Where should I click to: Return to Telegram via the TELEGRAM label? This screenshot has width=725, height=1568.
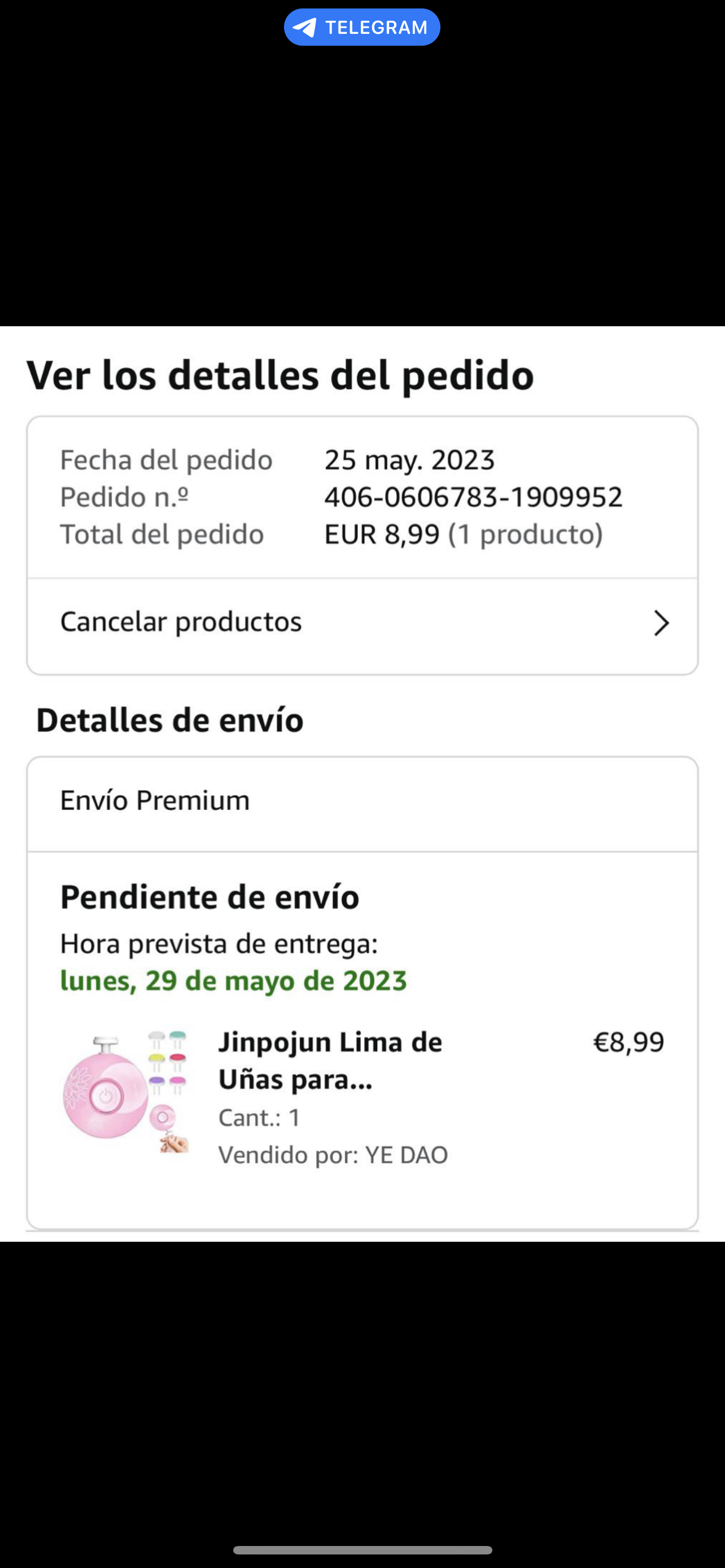(375, 28)
